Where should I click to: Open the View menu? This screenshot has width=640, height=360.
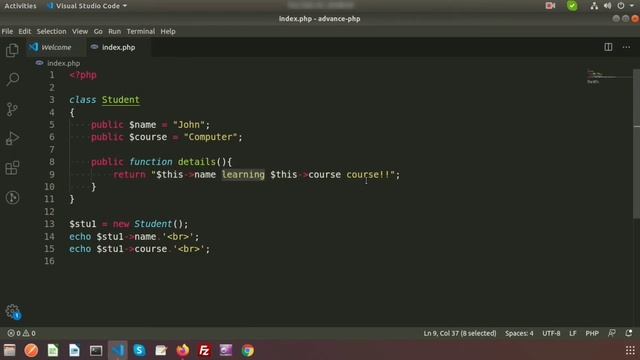click(x=80, y=31)
